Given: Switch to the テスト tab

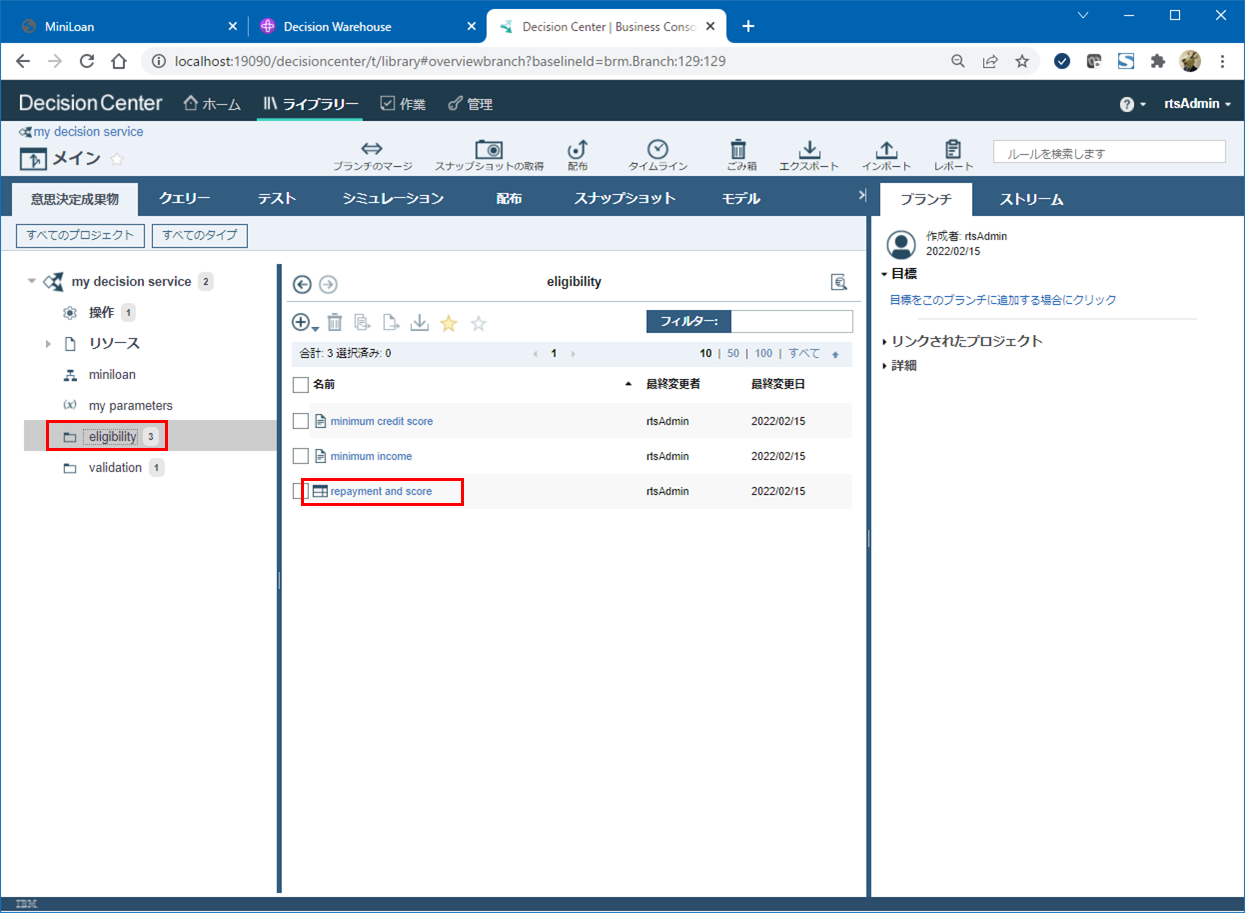Looking at the screenshot, I should coord(277,198).
